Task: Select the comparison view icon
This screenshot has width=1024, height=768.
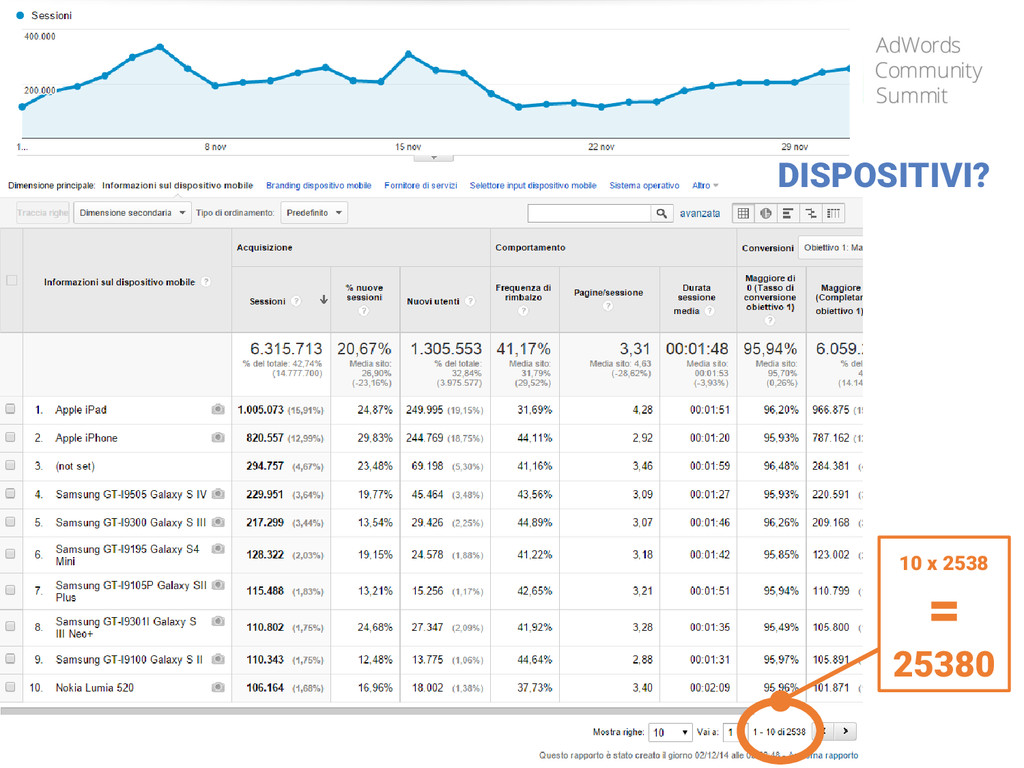Action: click(x=810, y=213)
